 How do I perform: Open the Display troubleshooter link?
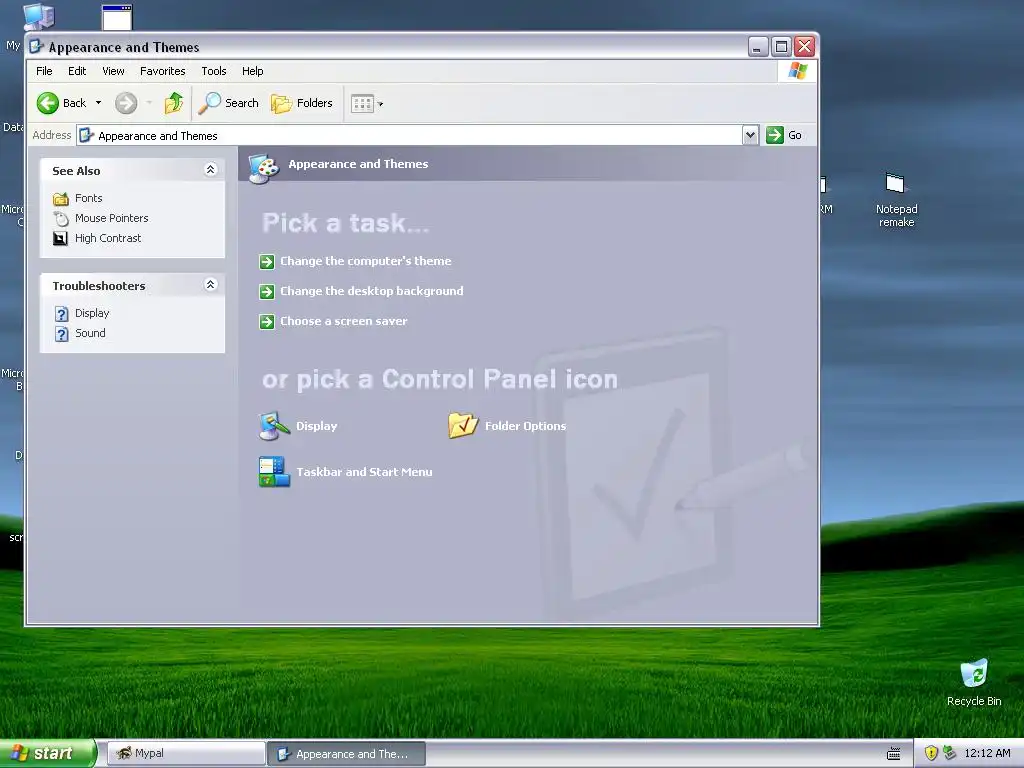92,313
